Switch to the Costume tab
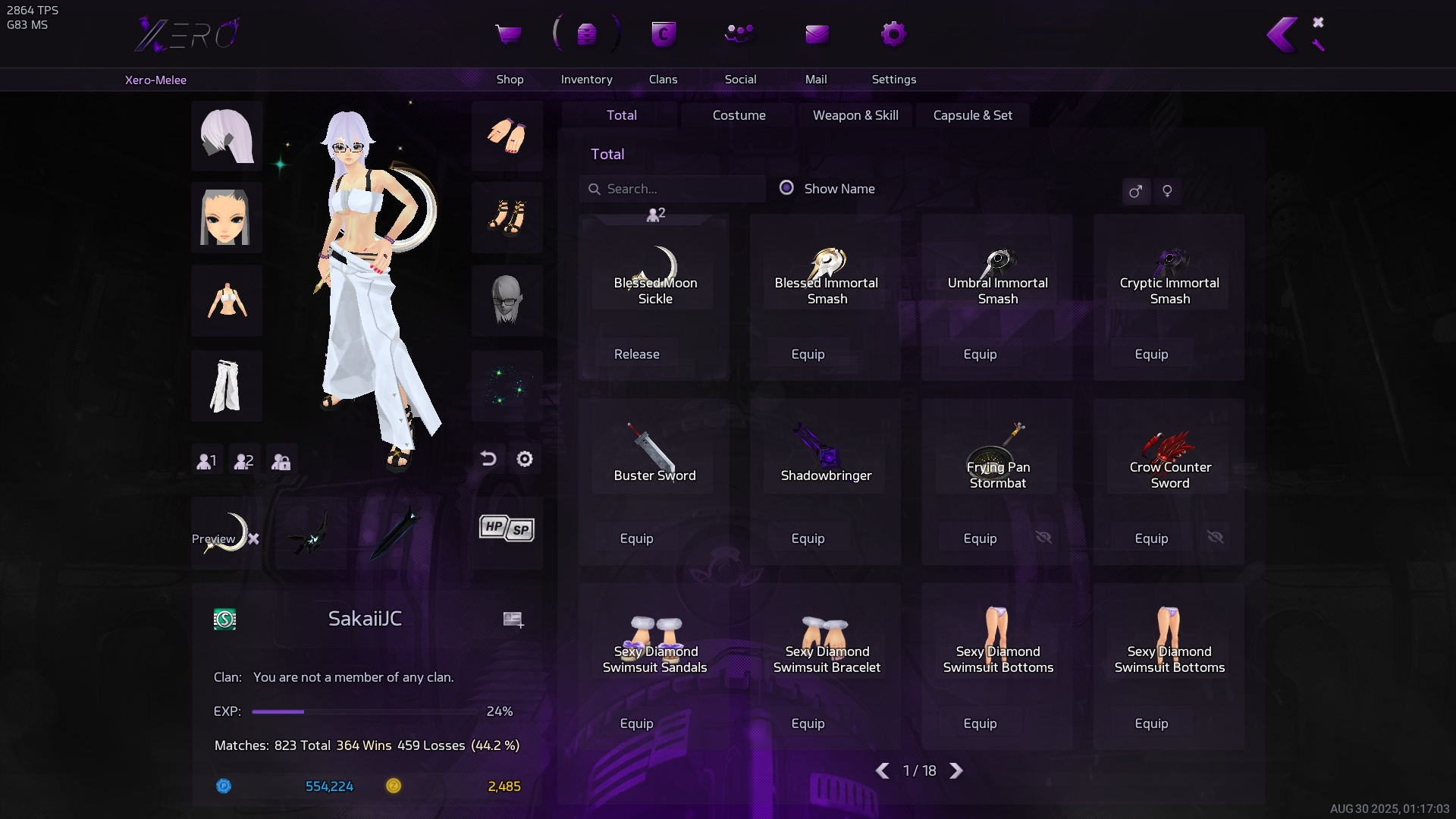1456x819 pixels. click(739, 115)
